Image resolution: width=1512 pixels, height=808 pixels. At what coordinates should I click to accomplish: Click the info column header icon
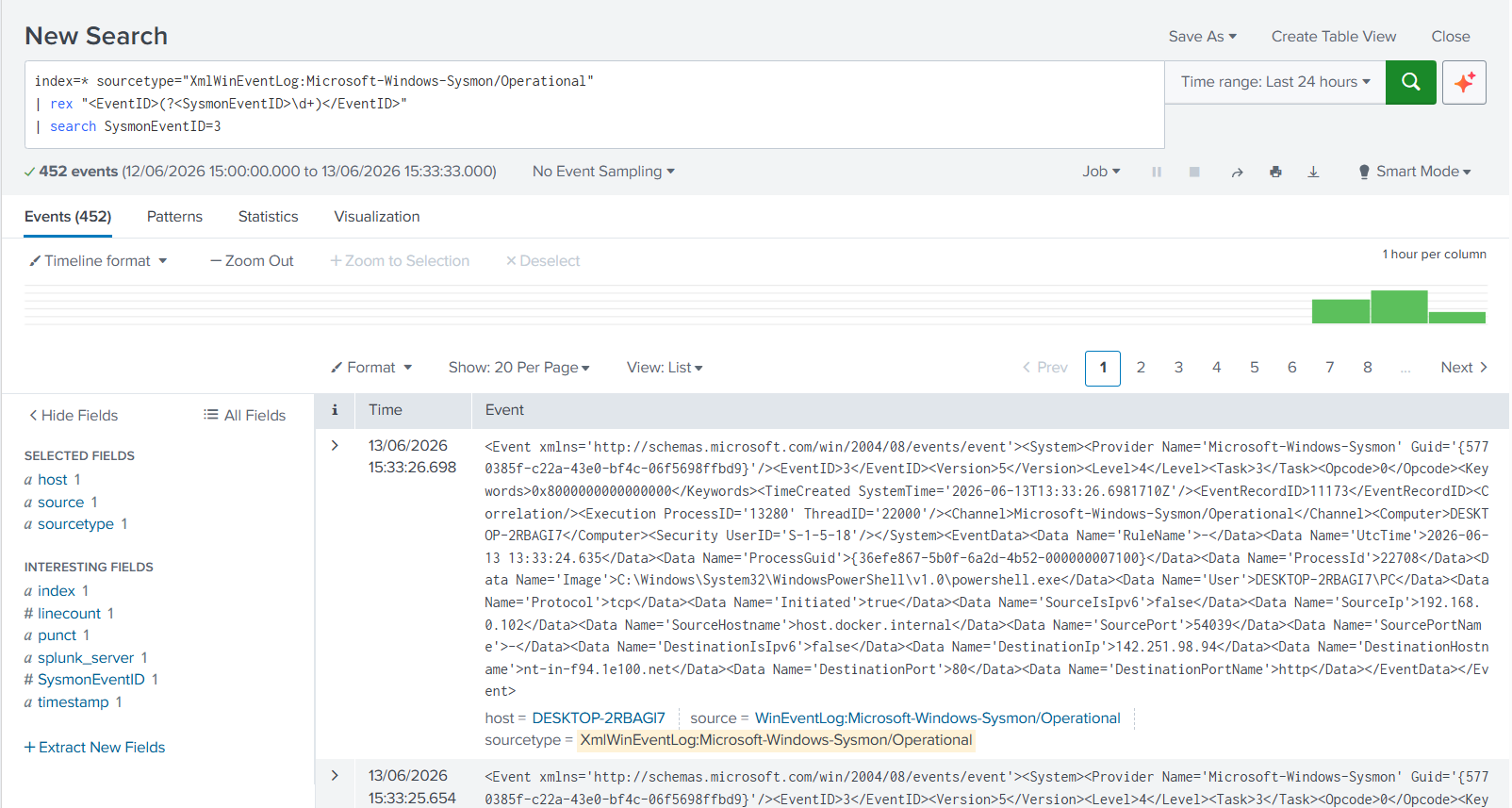tap(335, 410)
